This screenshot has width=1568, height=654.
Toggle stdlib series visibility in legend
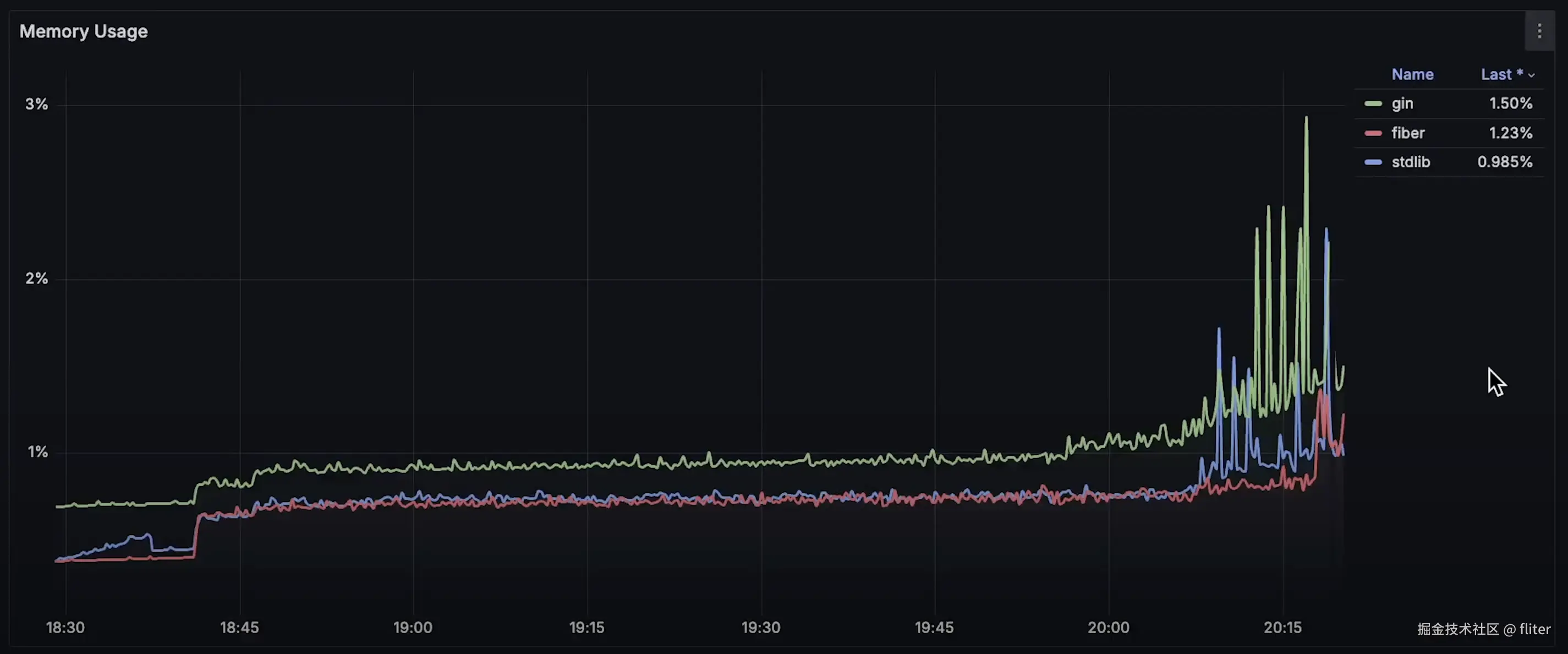[1410, 162]
